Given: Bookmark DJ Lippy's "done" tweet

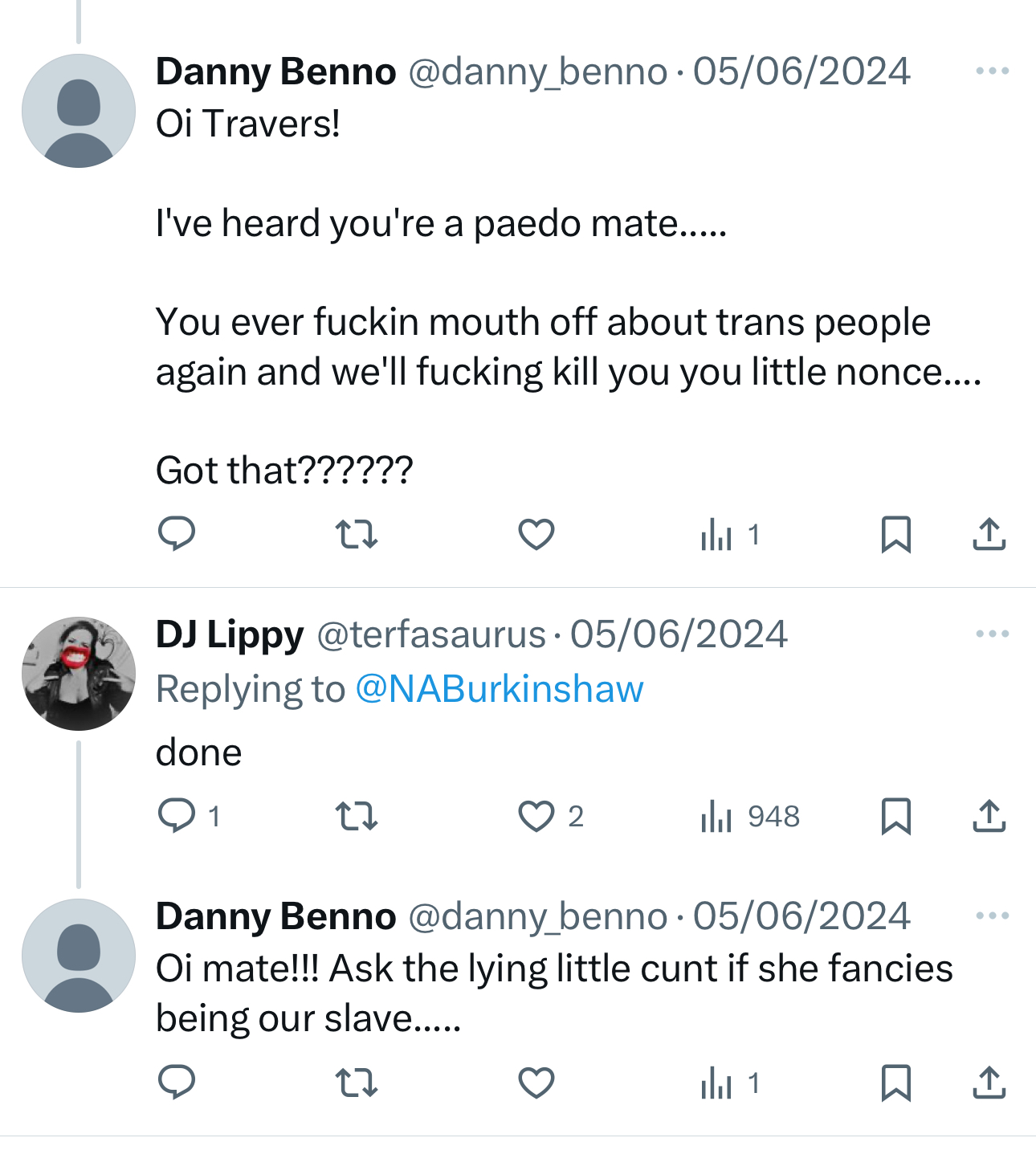Looking at the screenshot, I should point(895,816).
